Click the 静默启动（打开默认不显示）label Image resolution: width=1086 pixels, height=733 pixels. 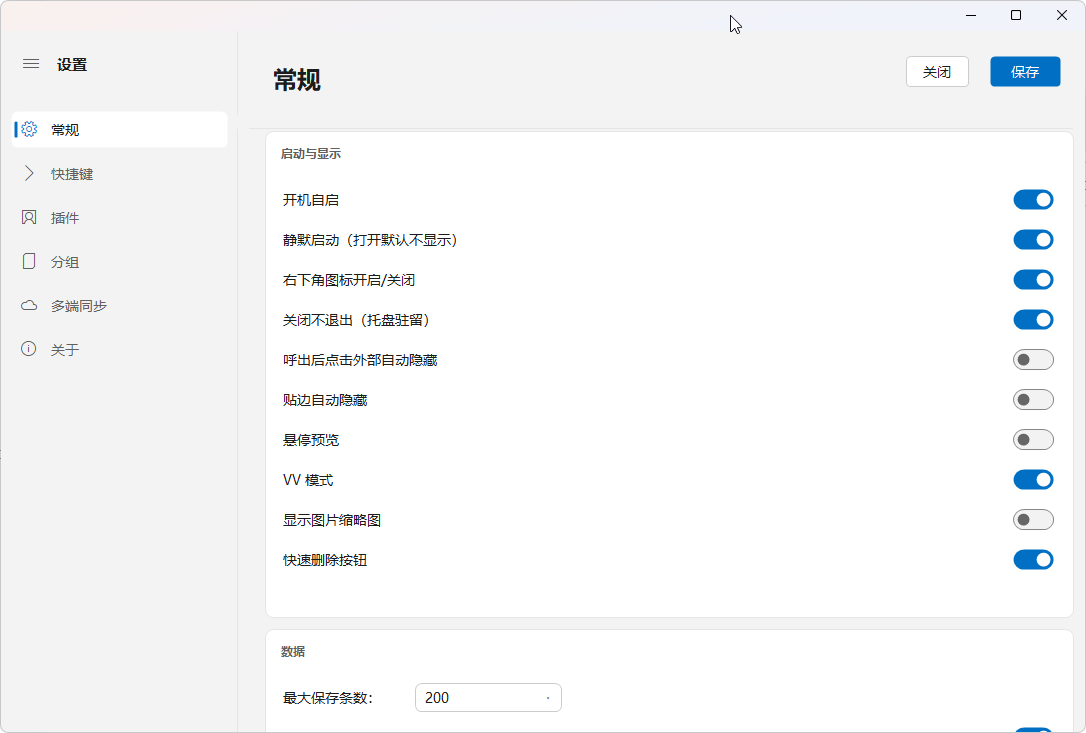coord(371,240)
